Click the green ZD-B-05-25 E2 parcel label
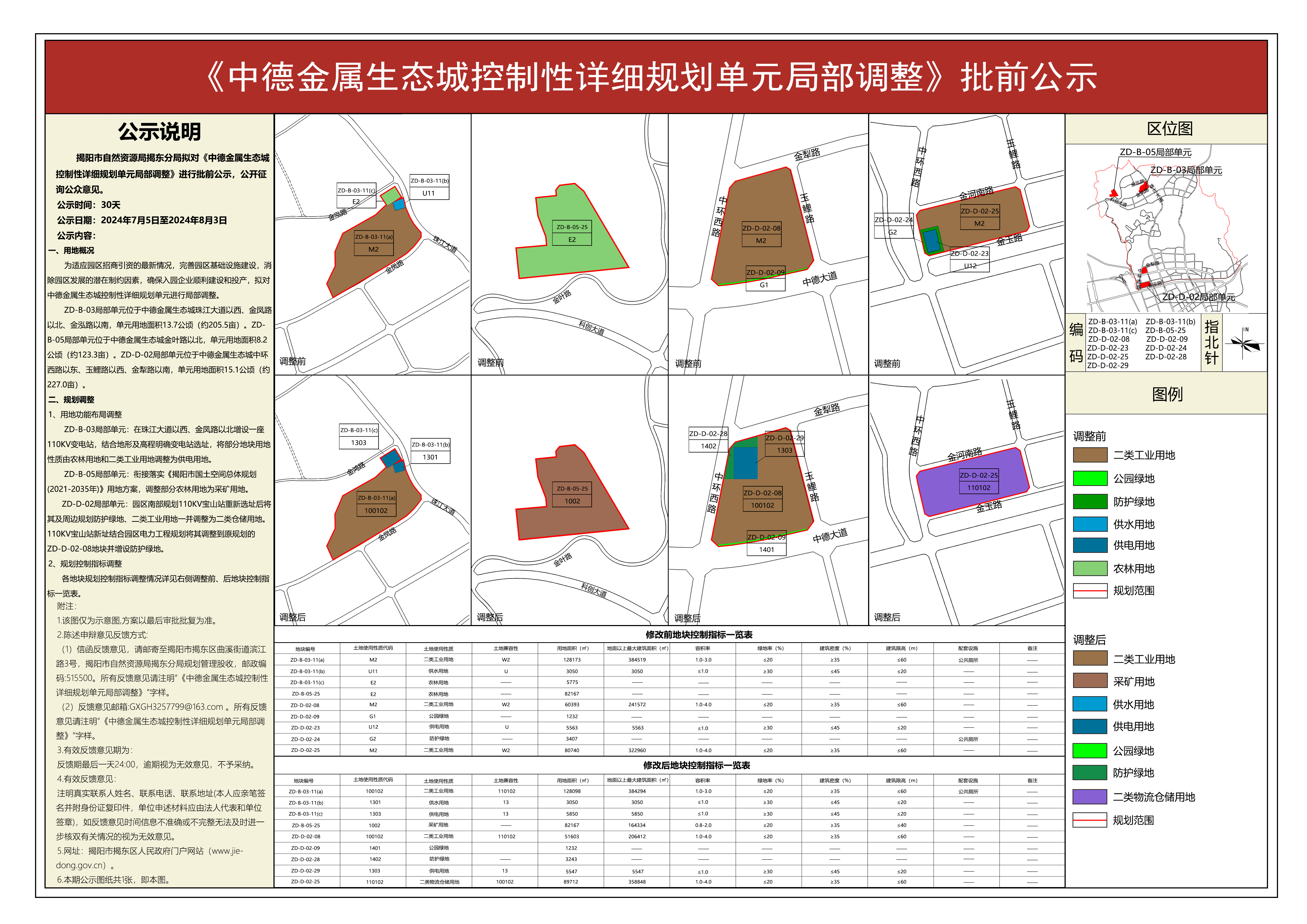Screen dimensions: 1307x924 [572, 233]
